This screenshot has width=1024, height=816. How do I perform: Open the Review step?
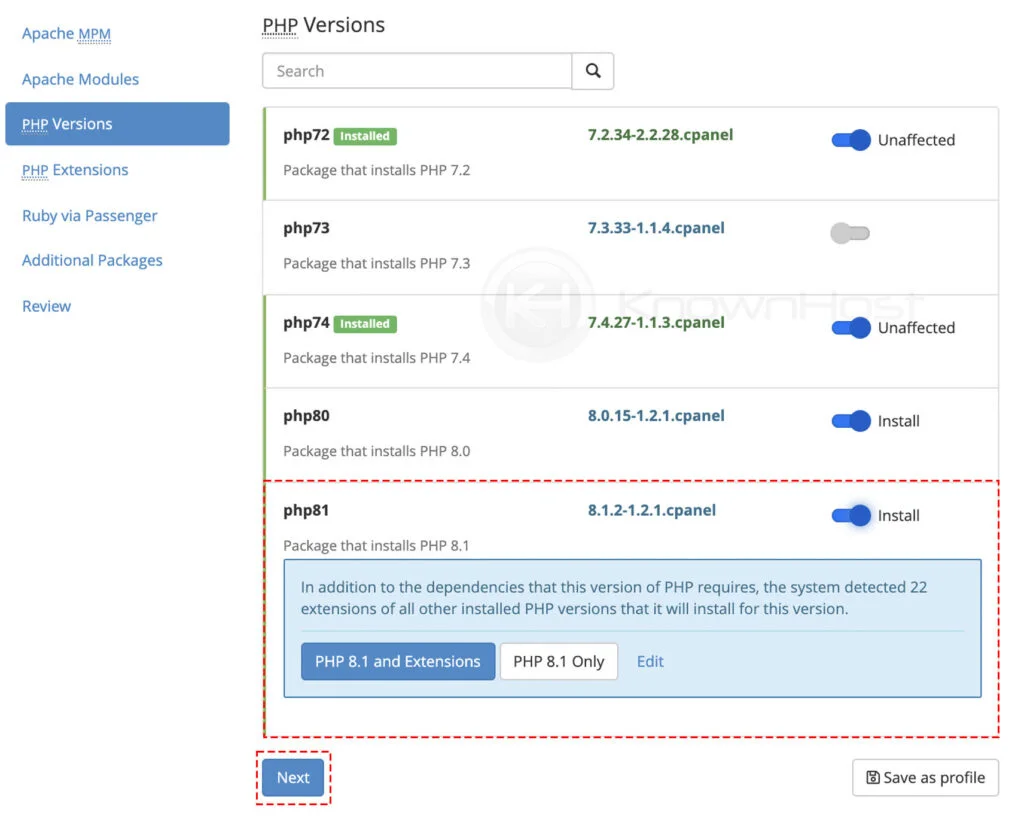[x=46, y=306]
